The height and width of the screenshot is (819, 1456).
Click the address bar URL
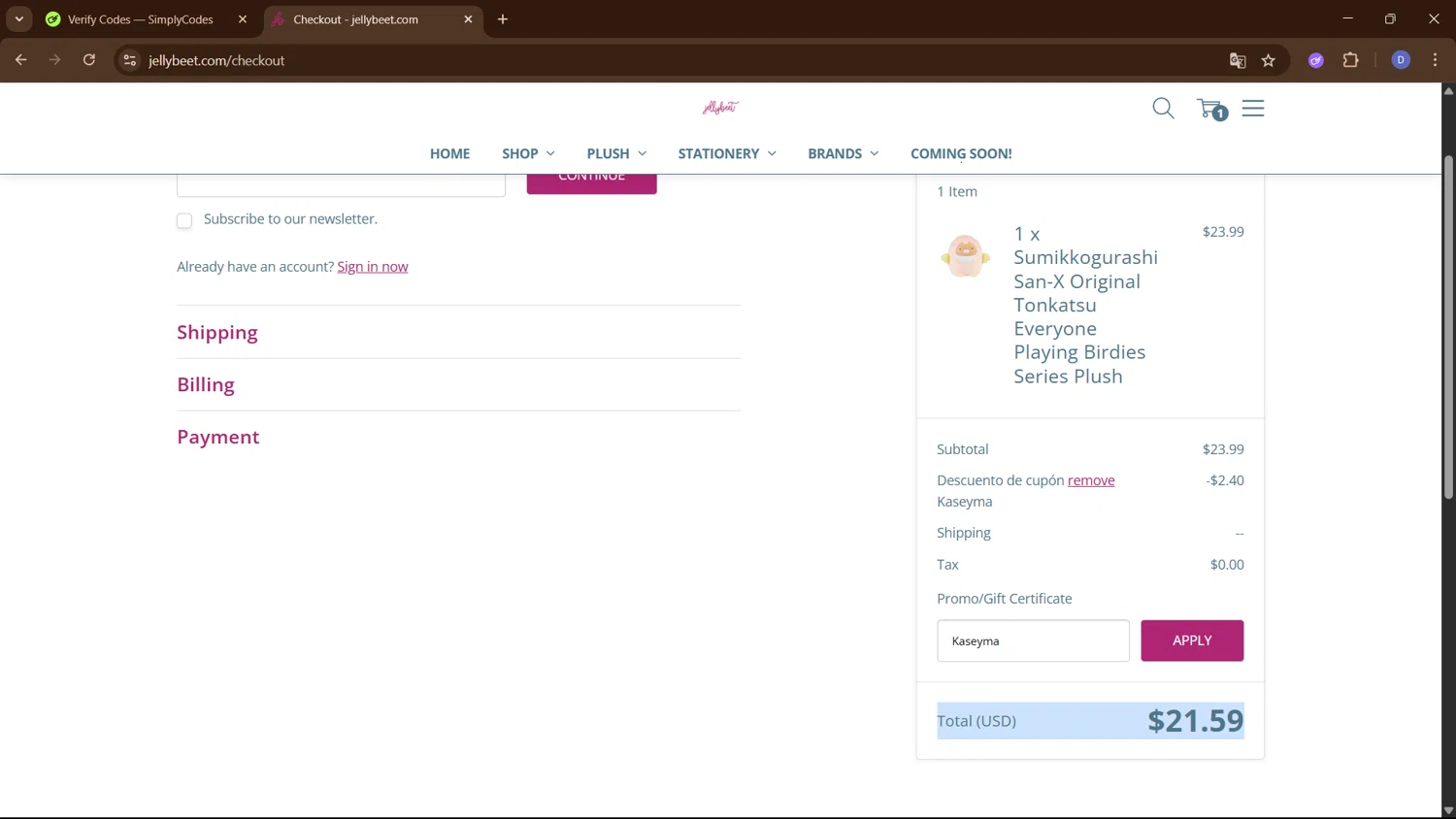pos(216,60)
